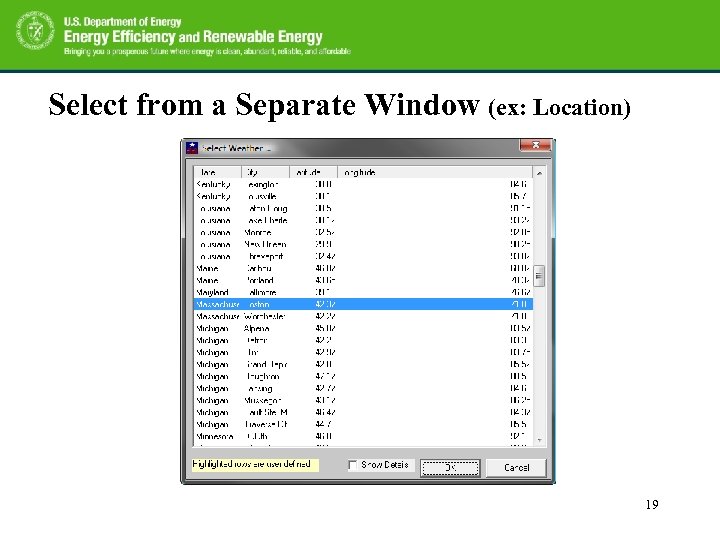This screenshot has width=720, height=540.
Task: Close the Select Weather dialog
Action: tap(535, 145)
